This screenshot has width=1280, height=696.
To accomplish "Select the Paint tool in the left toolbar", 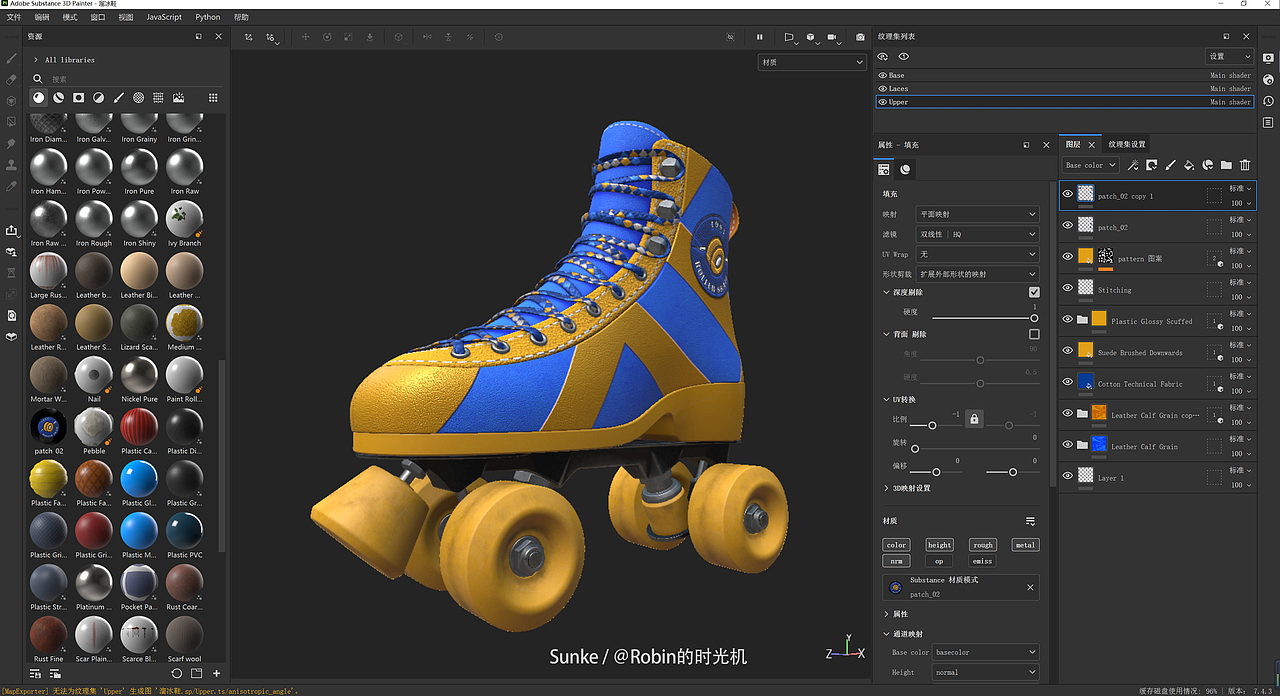I will click(x=11, y=60).
